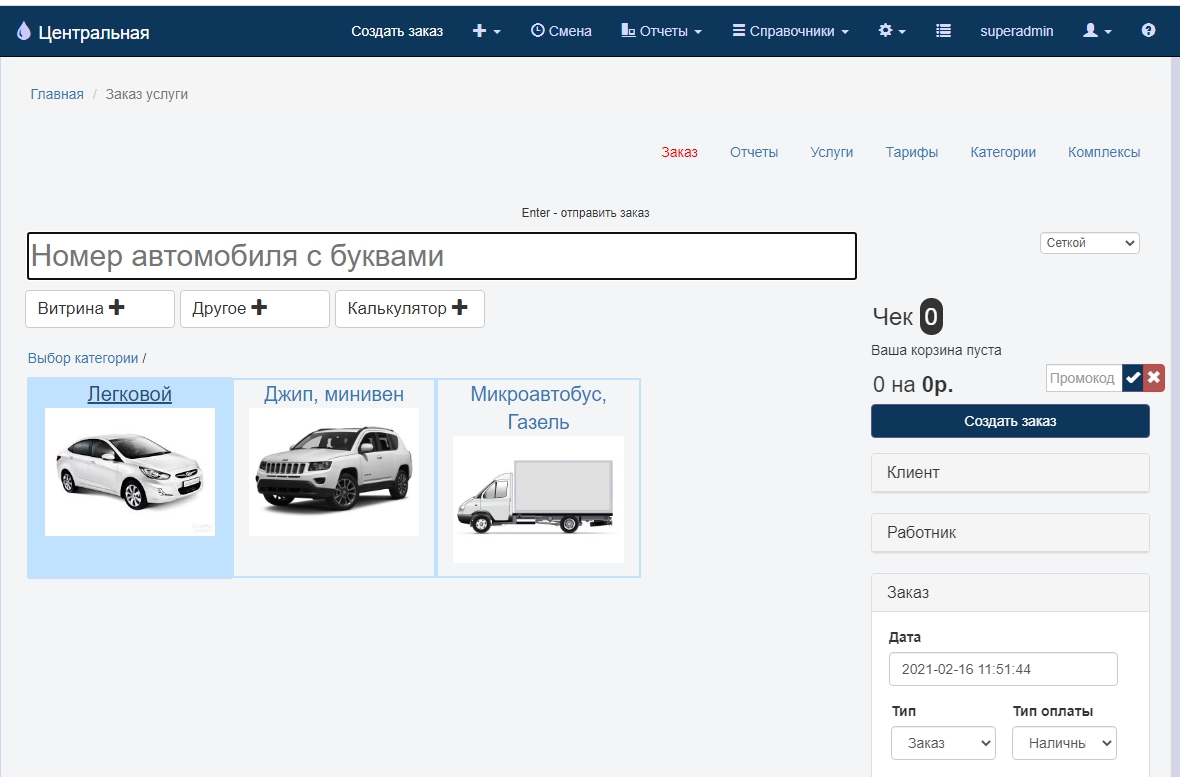Expand the Клиент panel
This screenshot has width=1180, height=777.
[1010, 473]
